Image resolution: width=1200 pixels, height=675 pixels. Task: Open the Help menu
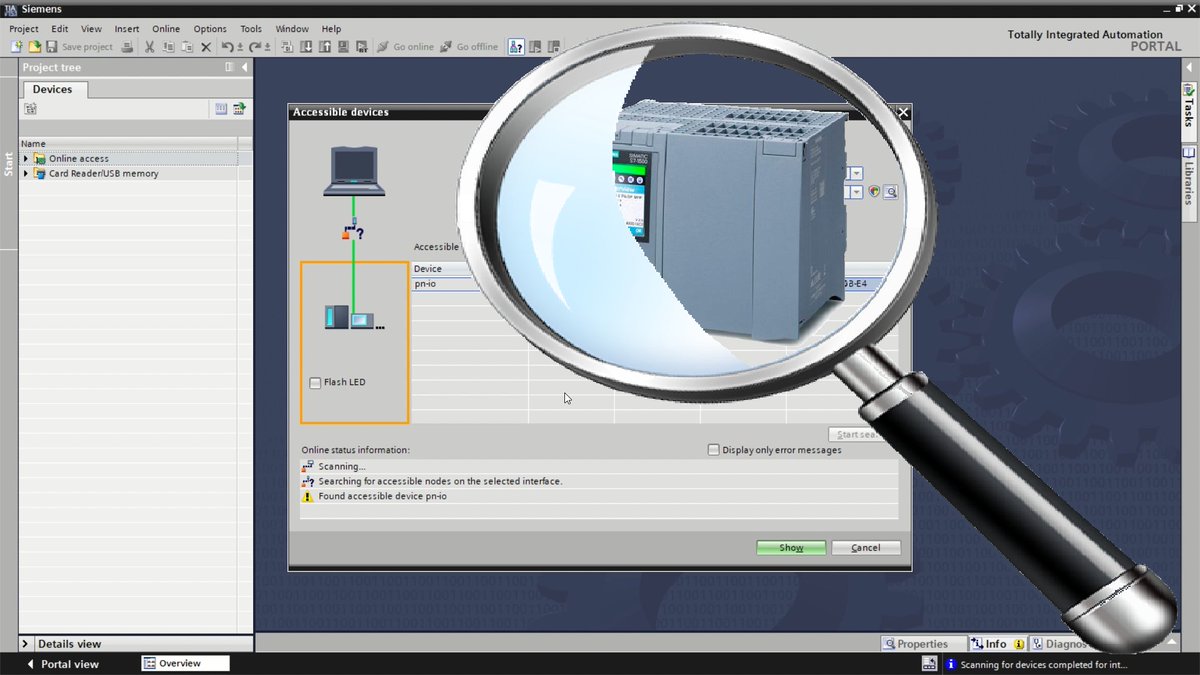pos(331,29)
